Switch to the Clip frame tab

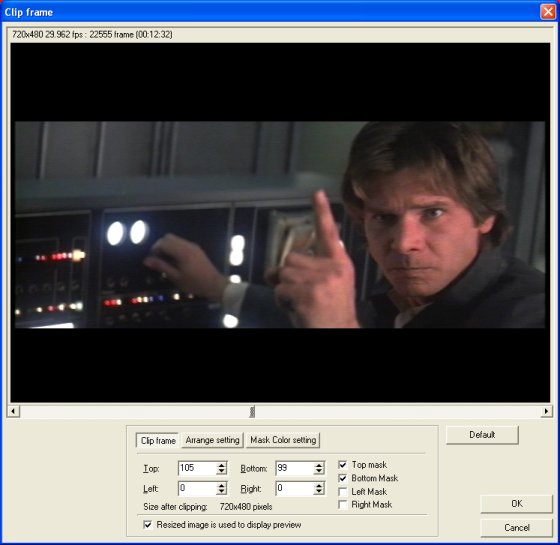158,440
